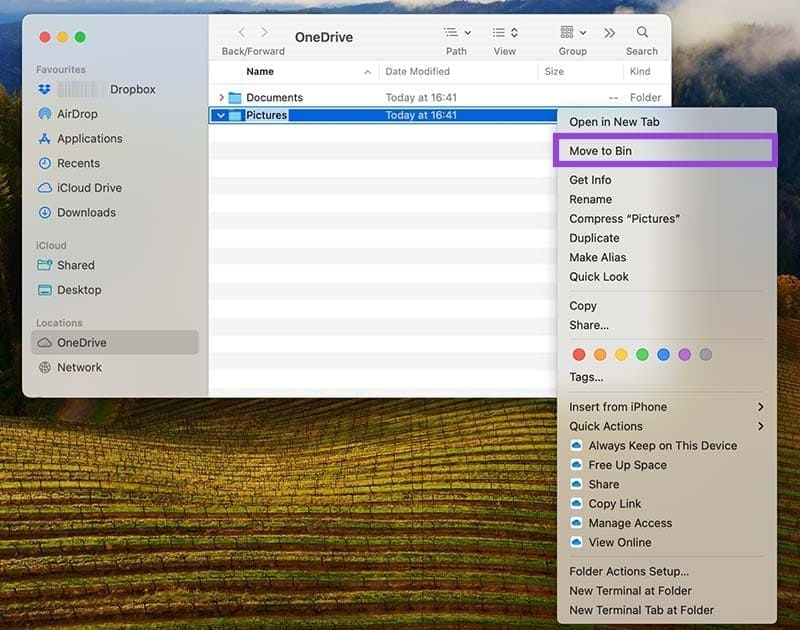
Task: Apply the orange tag color
Action: [x=600, y=355]
